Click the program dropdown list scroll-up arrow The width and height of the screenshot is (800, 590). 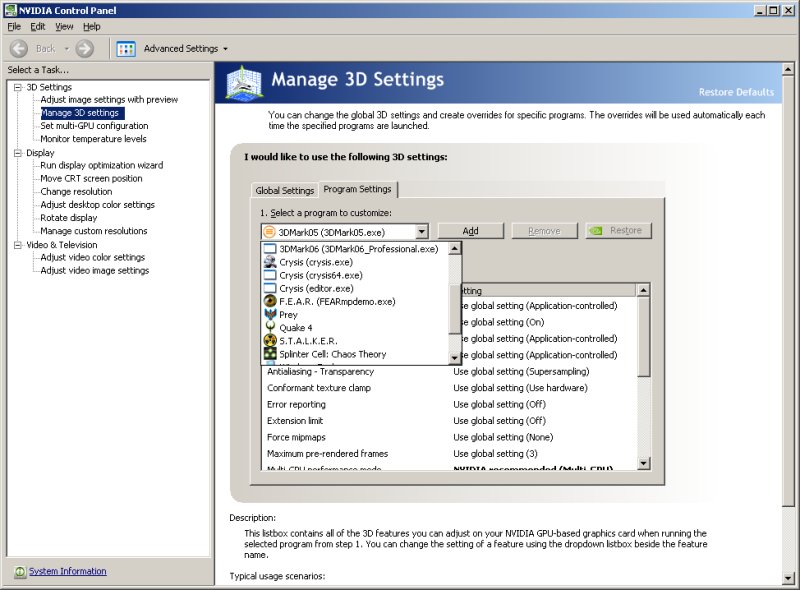click(454, 249)
